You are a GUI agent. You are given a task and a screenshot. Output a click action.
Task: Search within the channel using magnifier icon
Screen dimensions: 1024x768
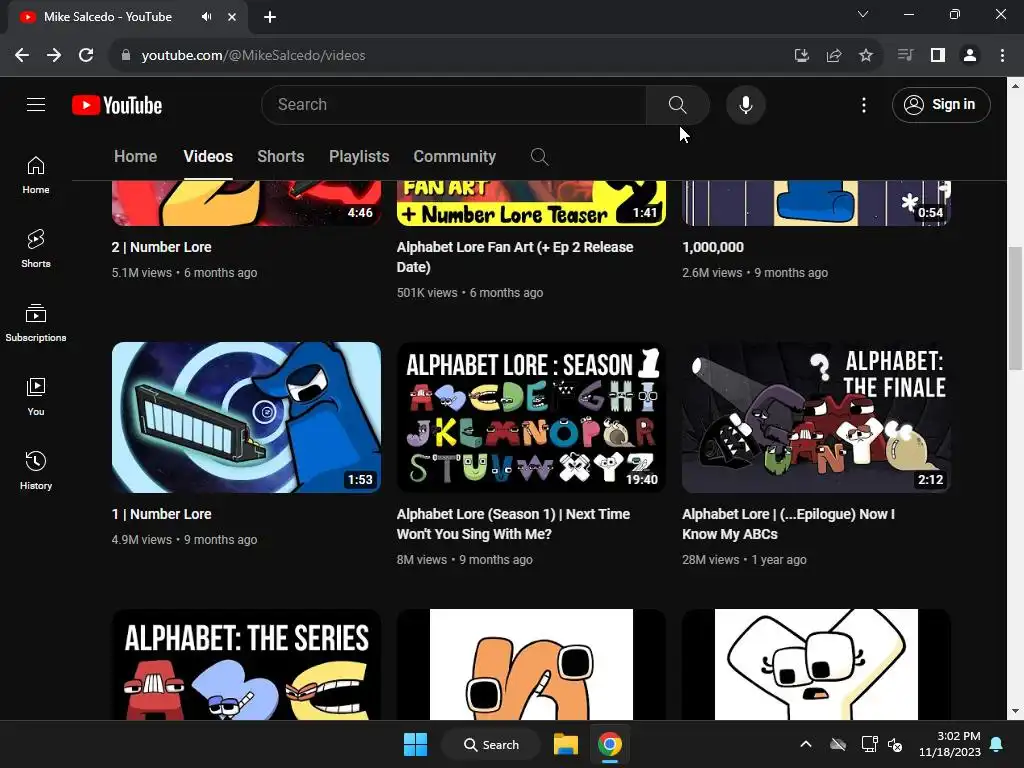pos(539,157)
